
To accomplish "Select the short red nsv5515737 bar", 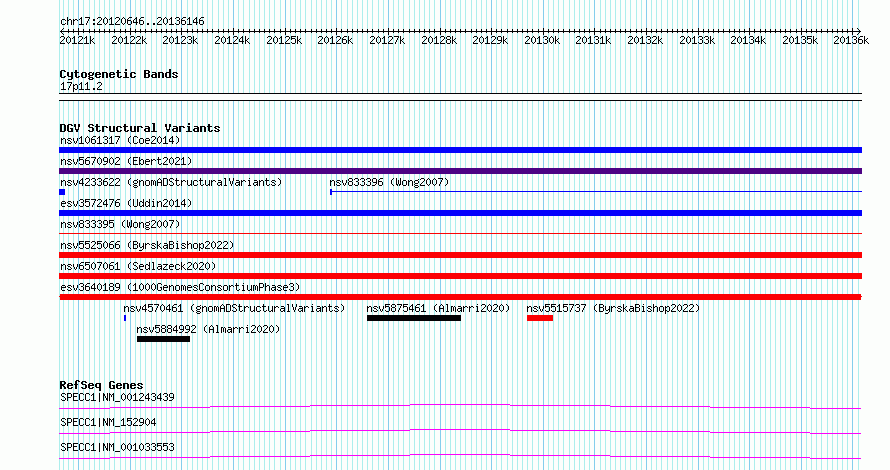I will [540, 318].
